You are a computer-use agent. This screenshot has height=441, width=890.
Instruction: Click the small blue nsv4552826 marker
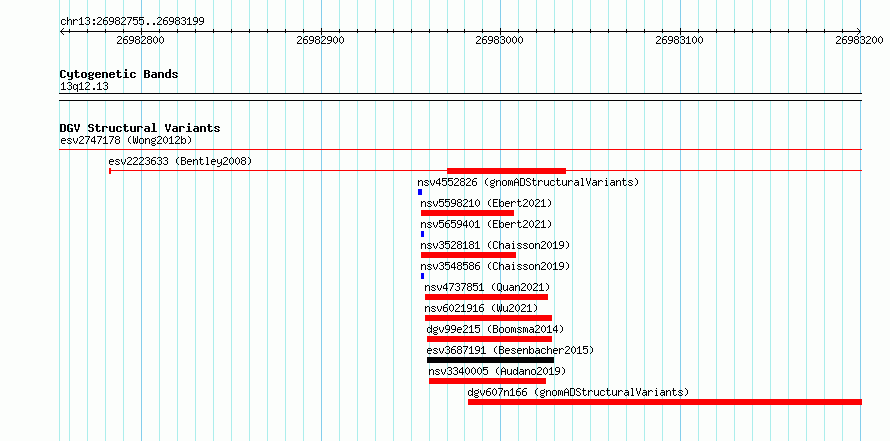pos(420,192)
